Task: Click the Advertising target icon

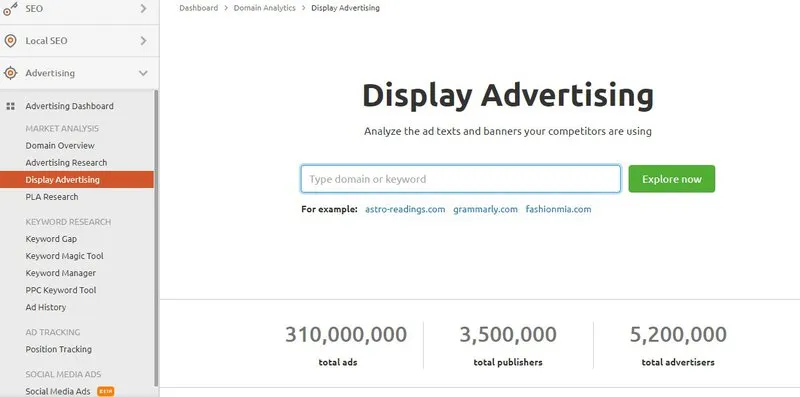Action: pyautogui.click(x=10, y=73)
